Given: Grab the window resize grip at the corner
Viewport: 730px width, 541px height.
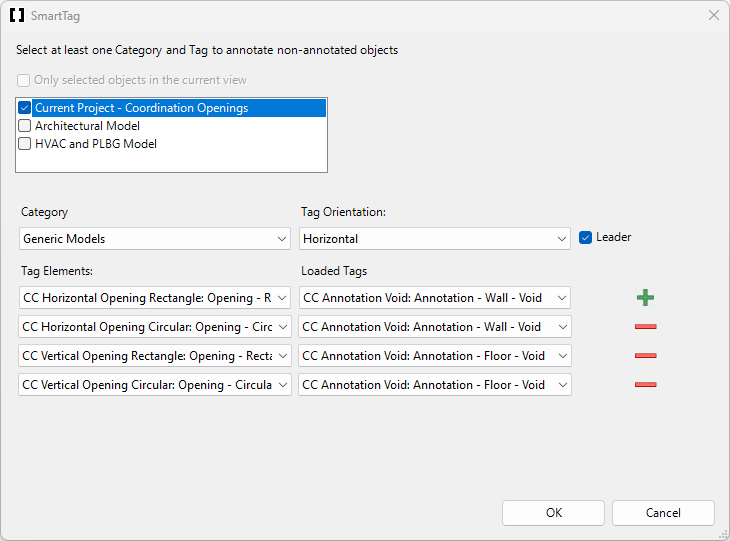Looking at the screenshot, I should tap(723, 534).
